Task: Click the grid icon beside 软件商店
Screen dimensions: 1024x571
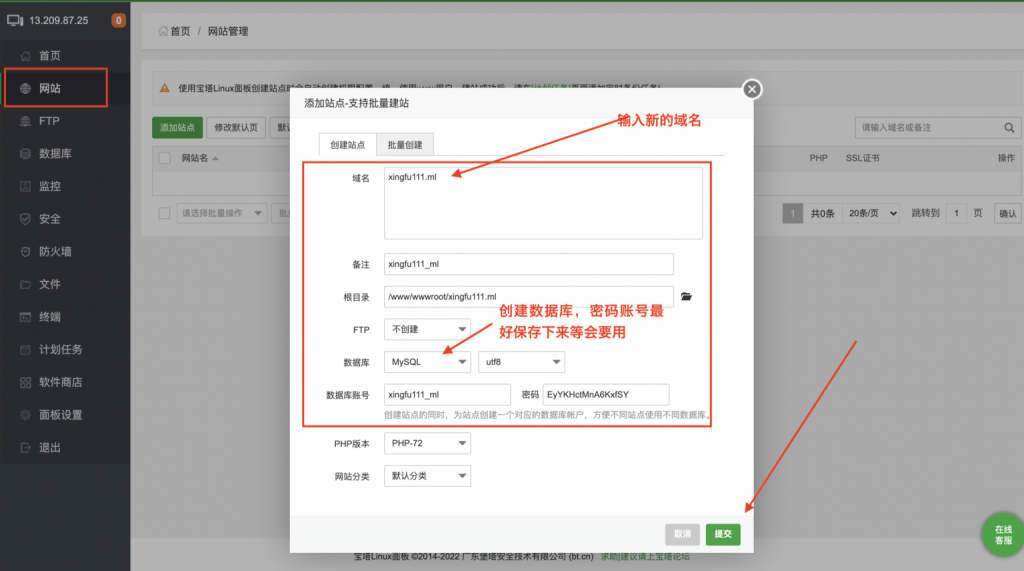Action: pyautogui.click(x=25, y=382)
